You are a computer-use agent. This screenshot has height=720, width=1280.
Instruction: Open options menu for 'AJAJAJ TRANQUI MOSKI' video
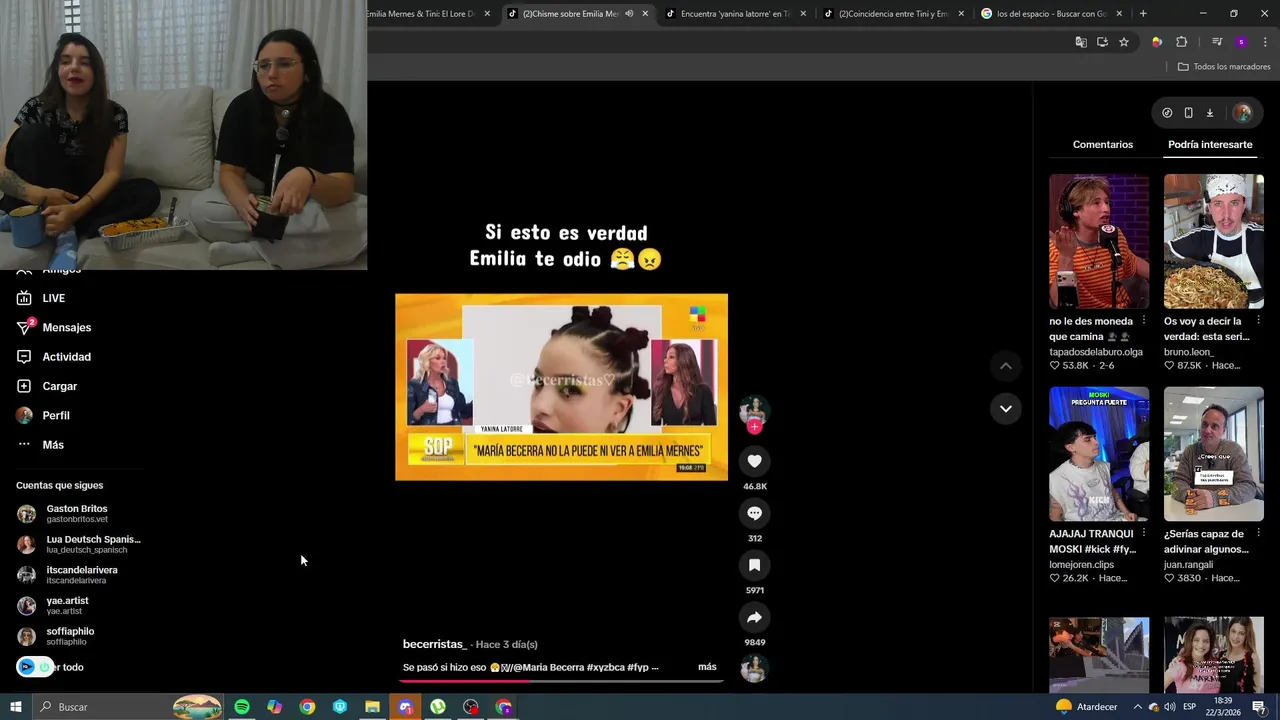tap(1143, 534)
